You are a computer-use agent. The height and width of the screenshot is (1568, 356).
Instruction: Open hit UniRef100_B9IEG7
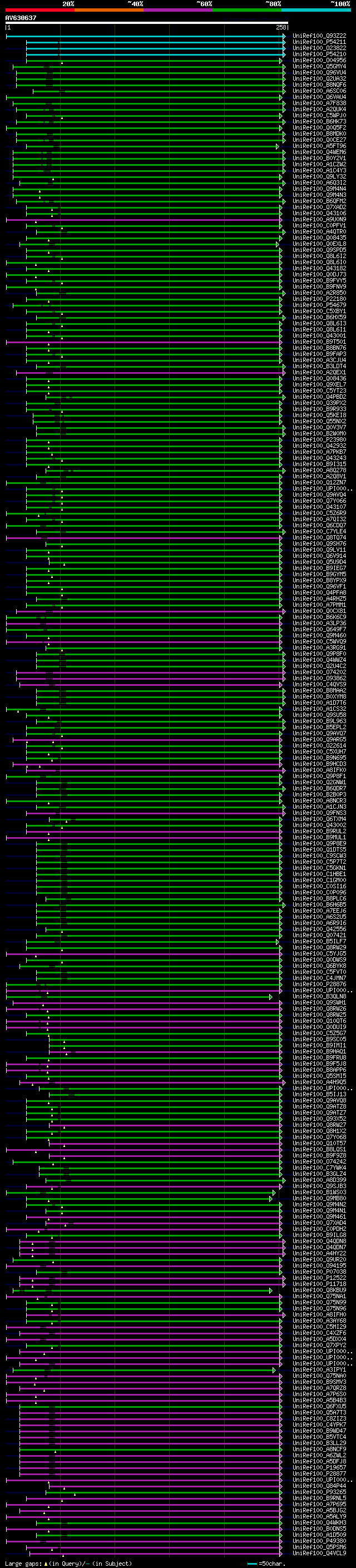(319, 568)
